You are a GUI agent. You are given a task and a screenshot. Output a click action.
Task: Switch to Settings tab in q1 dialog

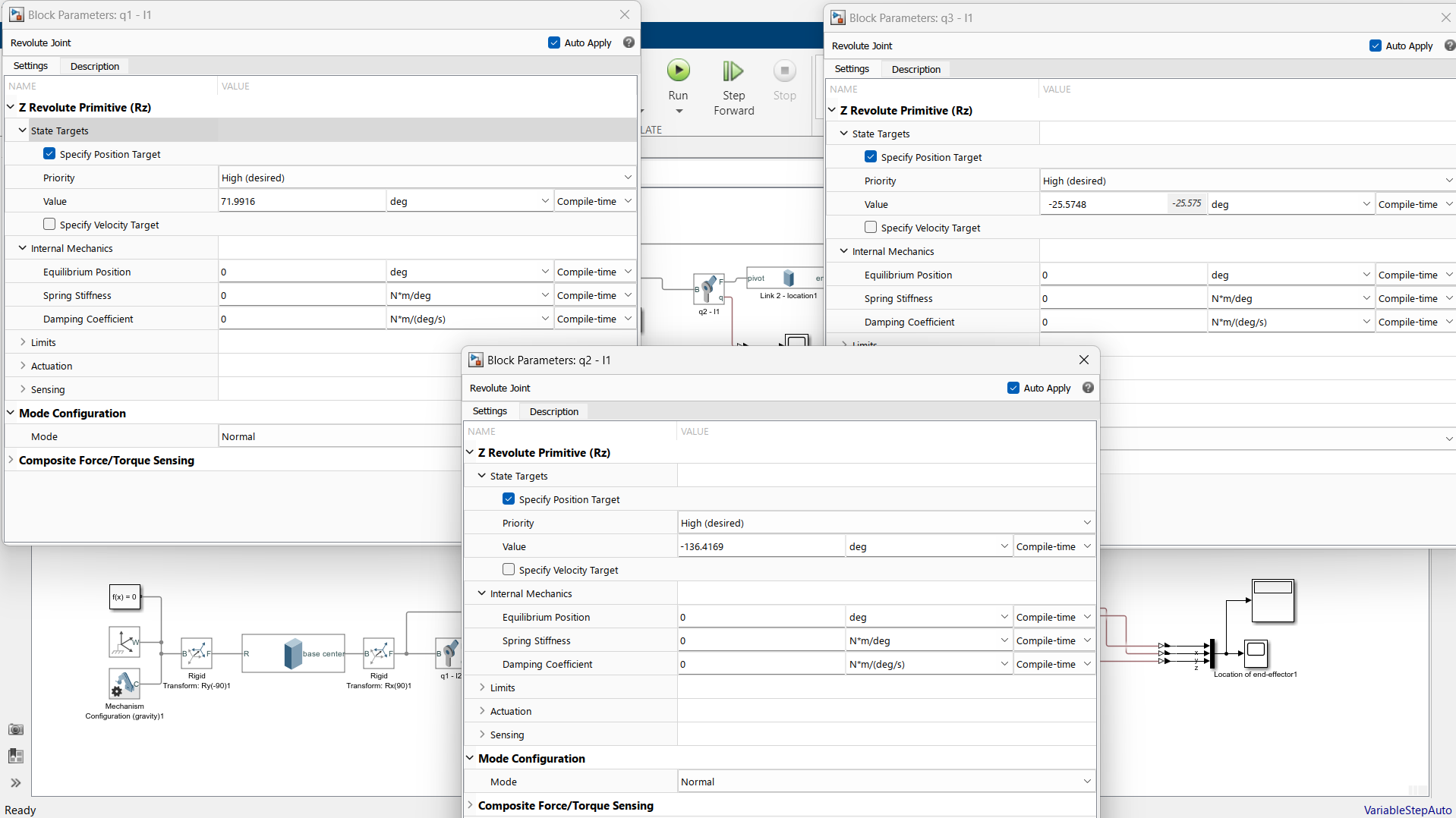[31, 66]
